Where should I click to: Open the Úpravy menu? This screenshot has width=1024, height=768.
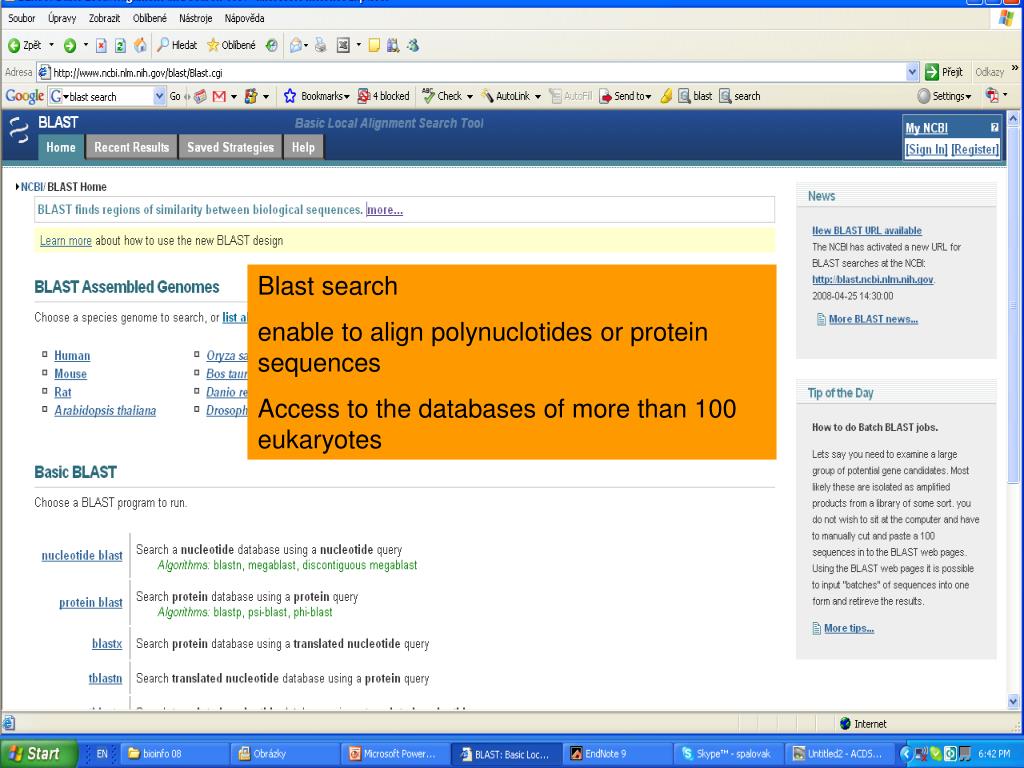(x=62, y=18)
